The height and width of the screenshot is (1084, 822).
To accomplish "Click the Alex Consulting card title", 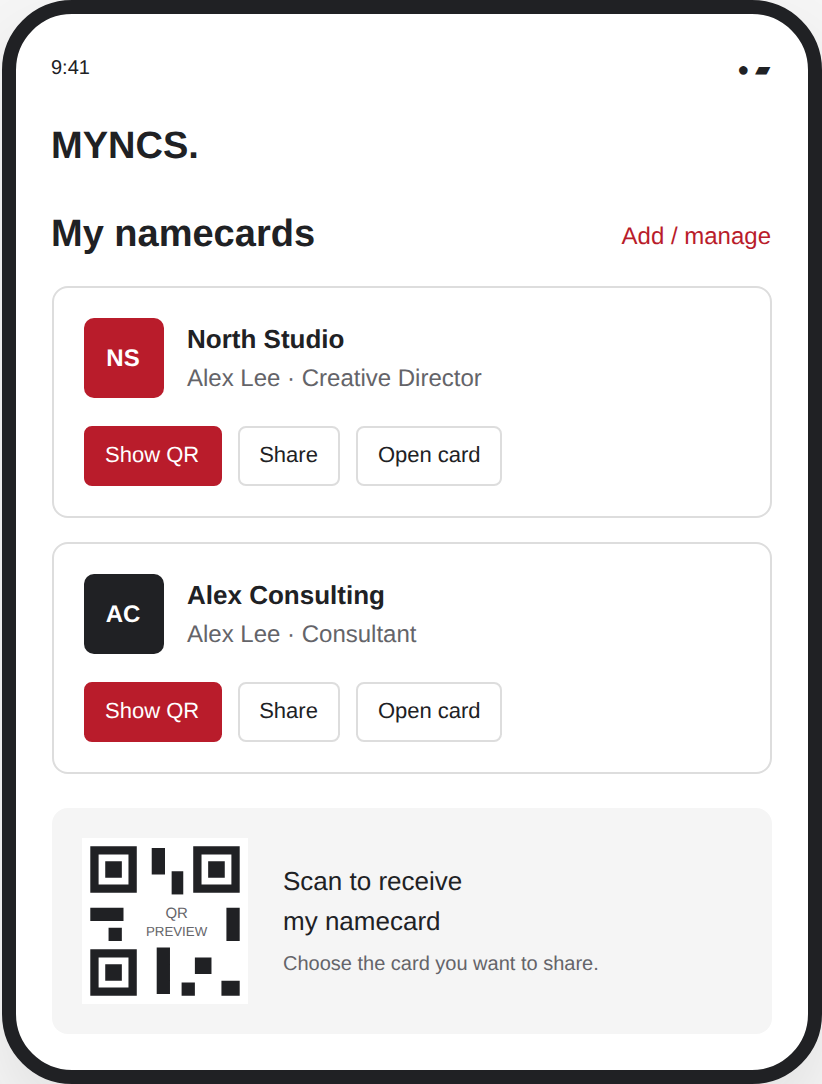I will pyautogui.click(x=286, y=596).
